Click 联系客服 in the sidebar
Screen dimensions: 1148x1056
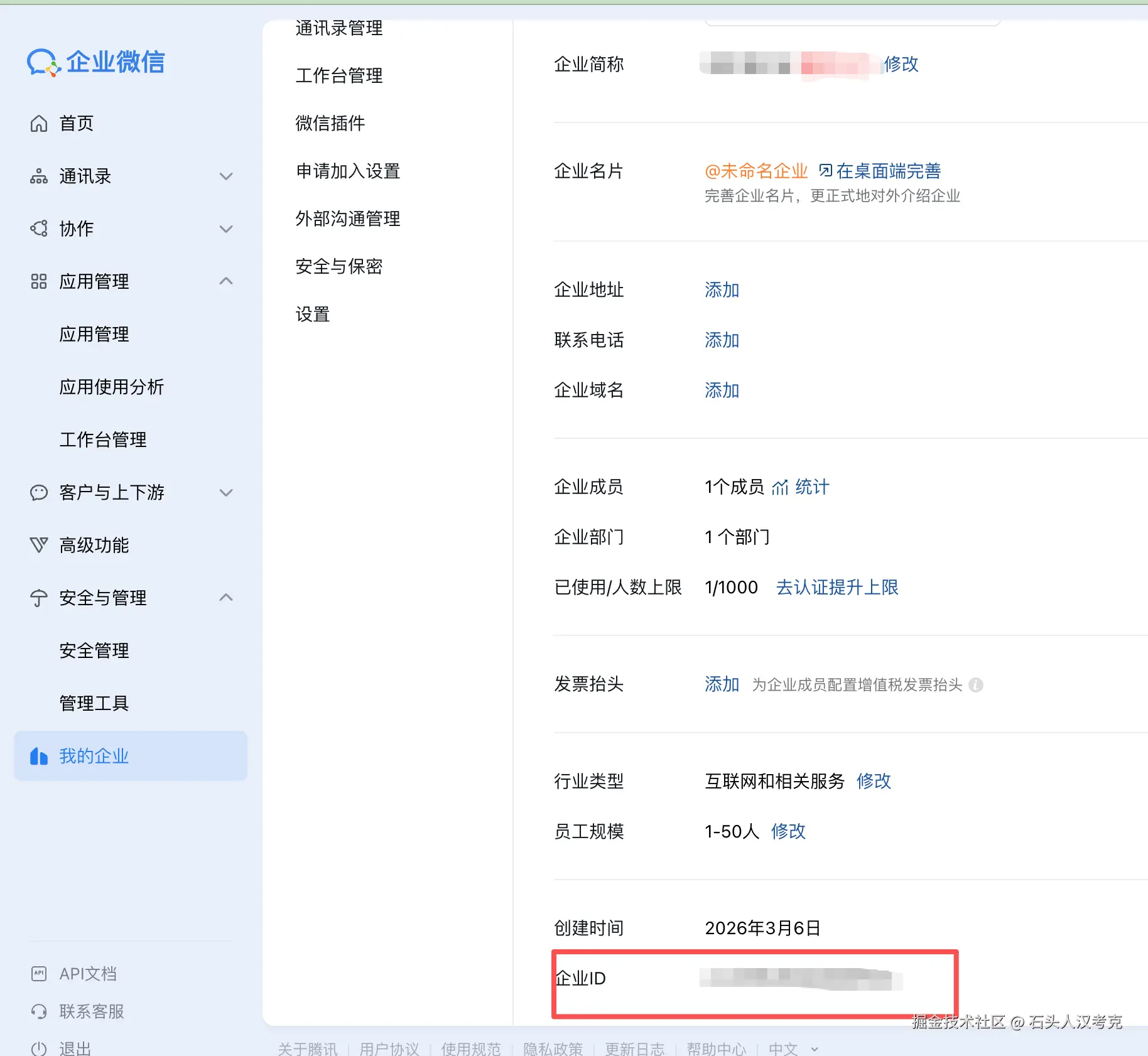[x=92, y=1011]
